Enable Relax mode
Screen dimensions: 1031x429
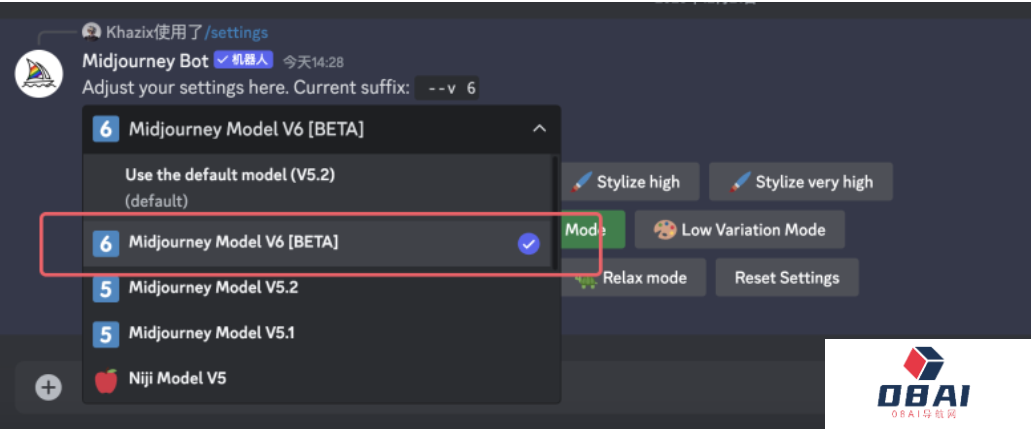pyautogui.click(x=633, y=277)
